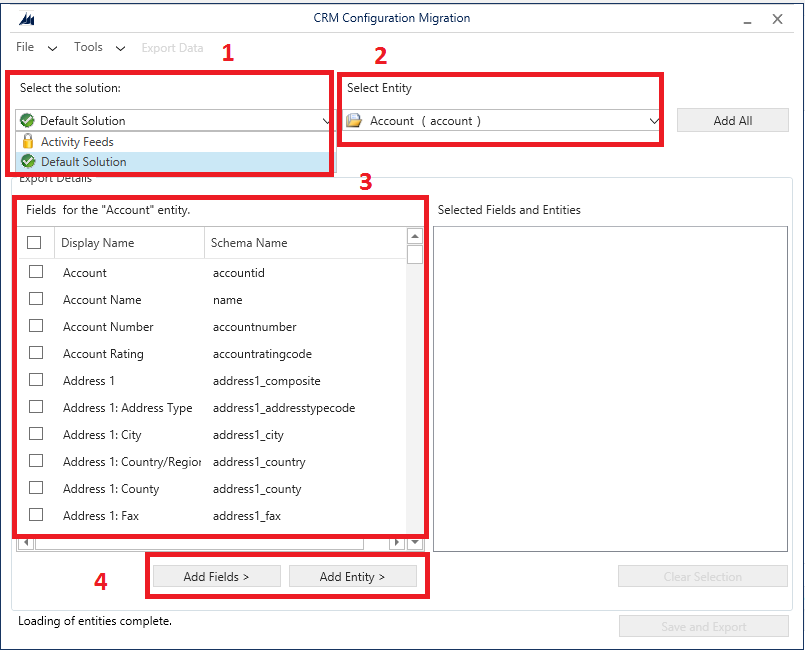Open the File menu
Viewport: 805px width, 650px height.
coord(25,47)
